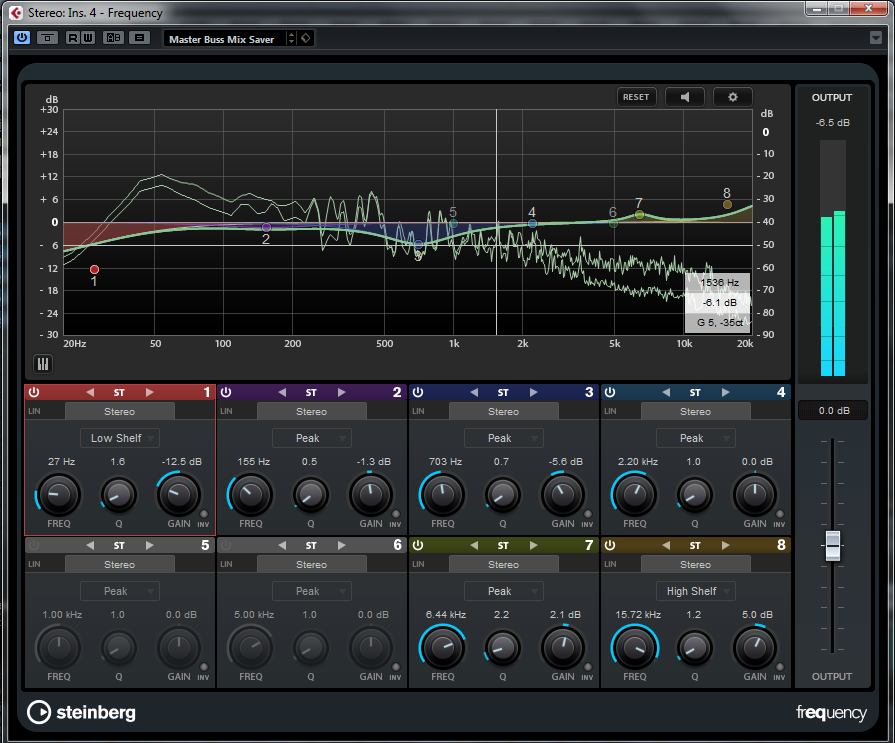This screenshot has height=743, width=895.
Task: Show the piano keyboard below the graph
Action: 43,364
